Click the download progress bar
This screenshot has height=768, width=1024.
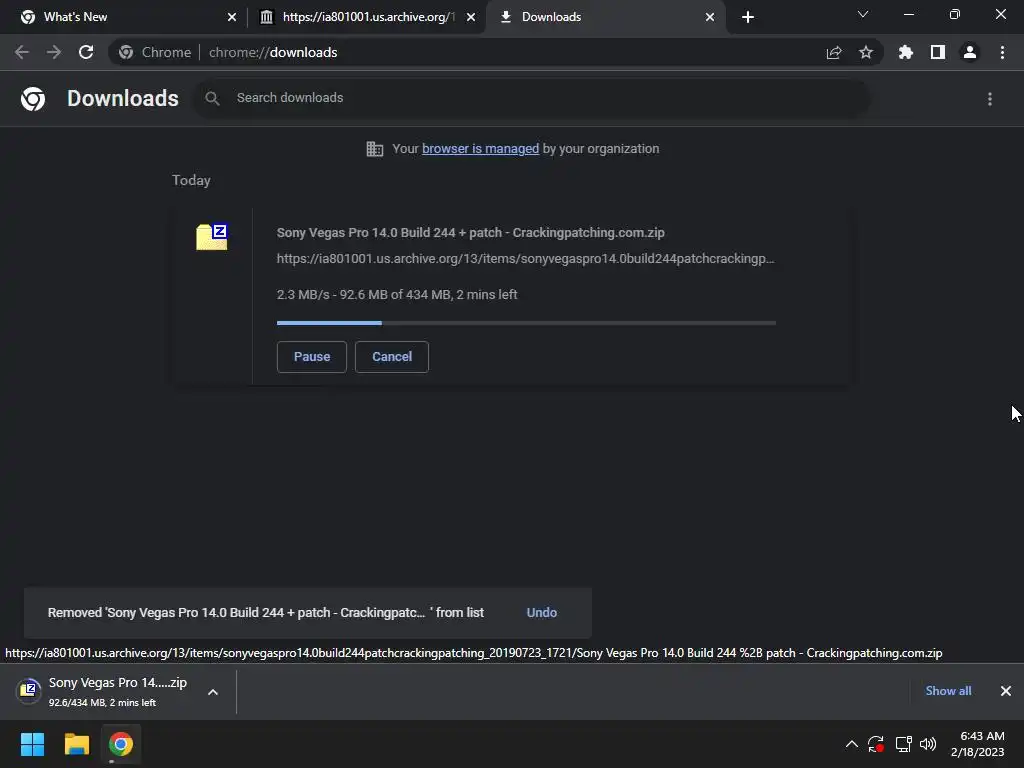pyautogui.click(x=526, y=323)
